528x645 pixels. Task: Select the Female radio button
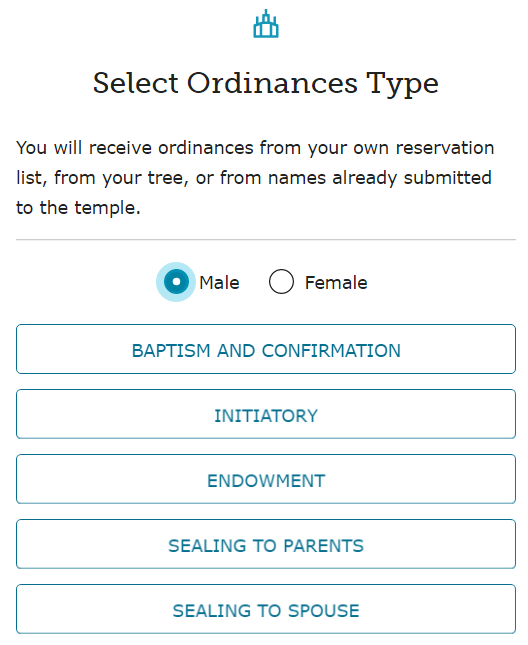point(281,282)
